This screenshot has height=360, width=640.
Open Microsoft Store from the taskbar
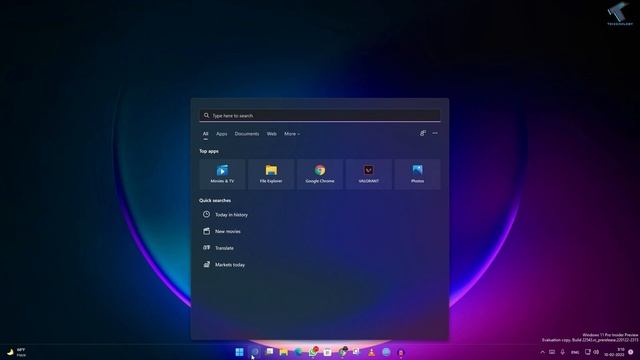tap(328, 352)
